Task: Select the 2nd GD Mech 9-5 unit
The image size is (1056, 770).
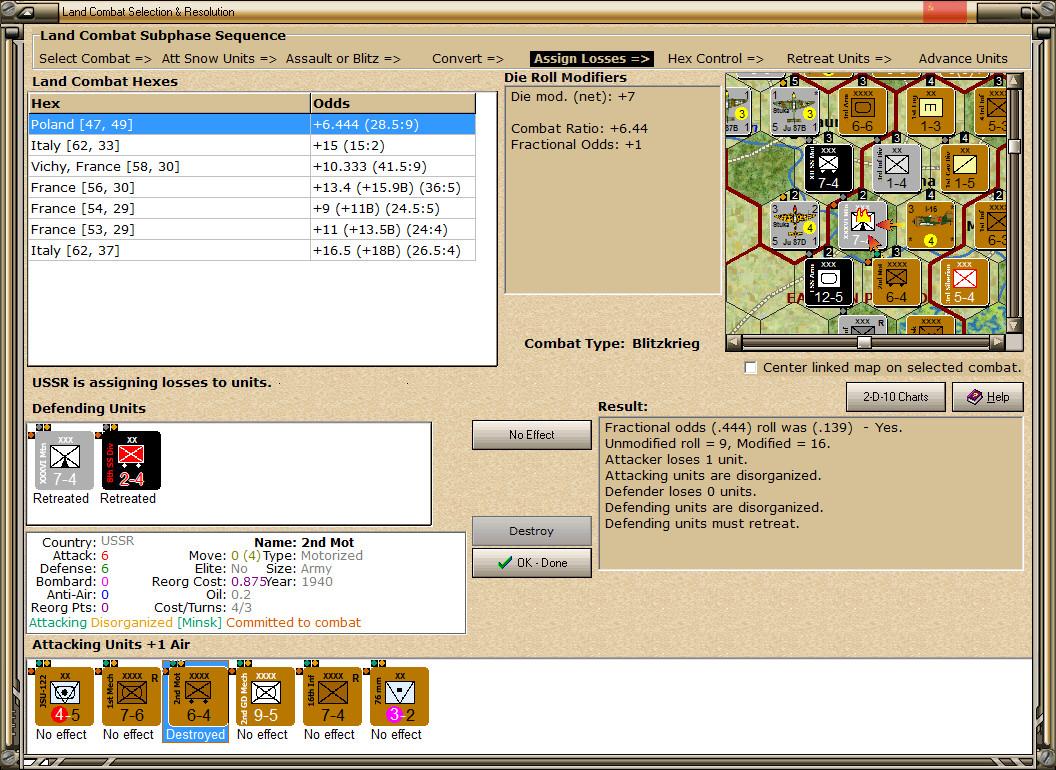Action: (x=265, y=697)
